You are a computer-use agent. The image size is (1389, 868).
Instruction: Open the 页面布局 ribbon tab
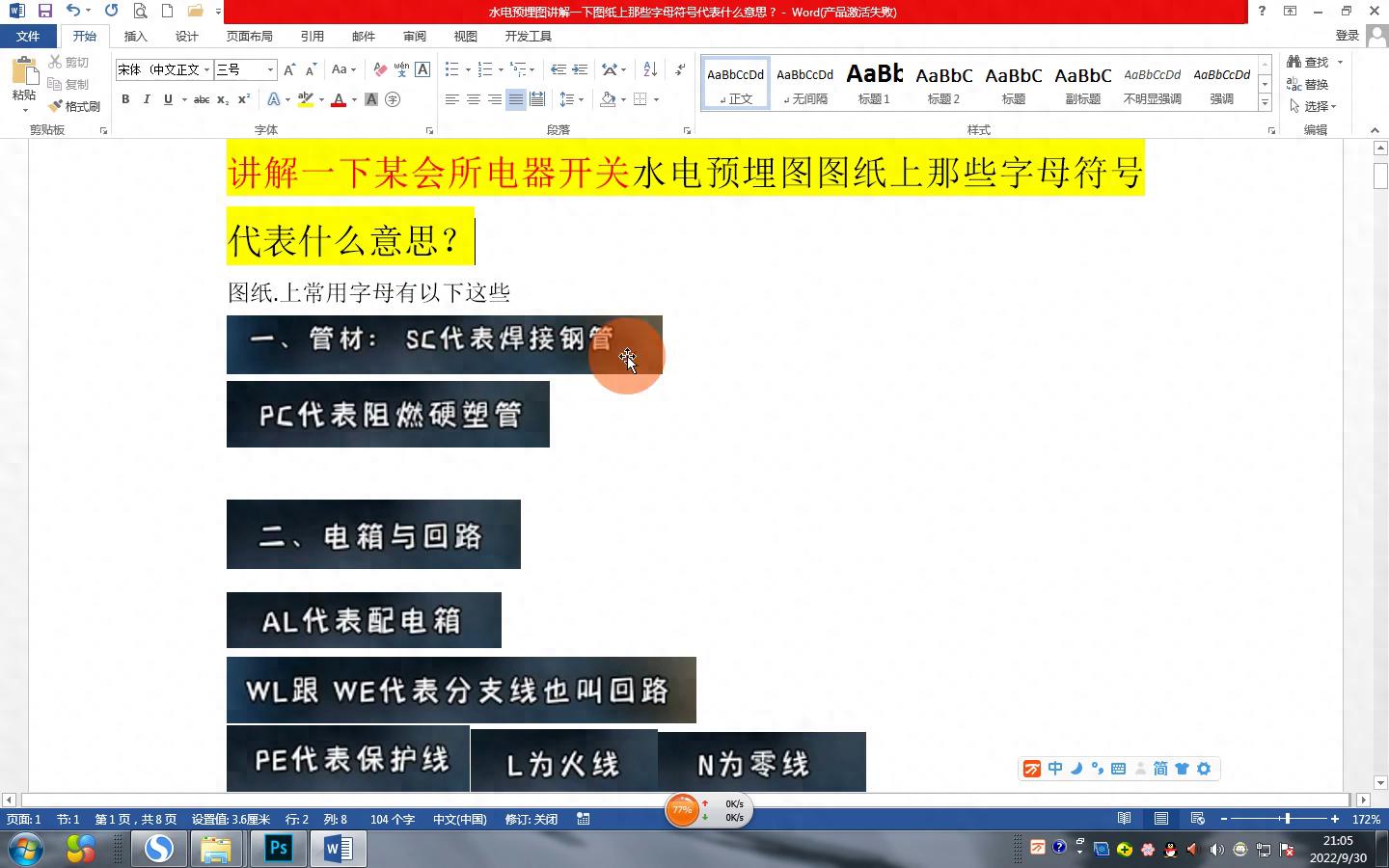(x=249, y=36)
